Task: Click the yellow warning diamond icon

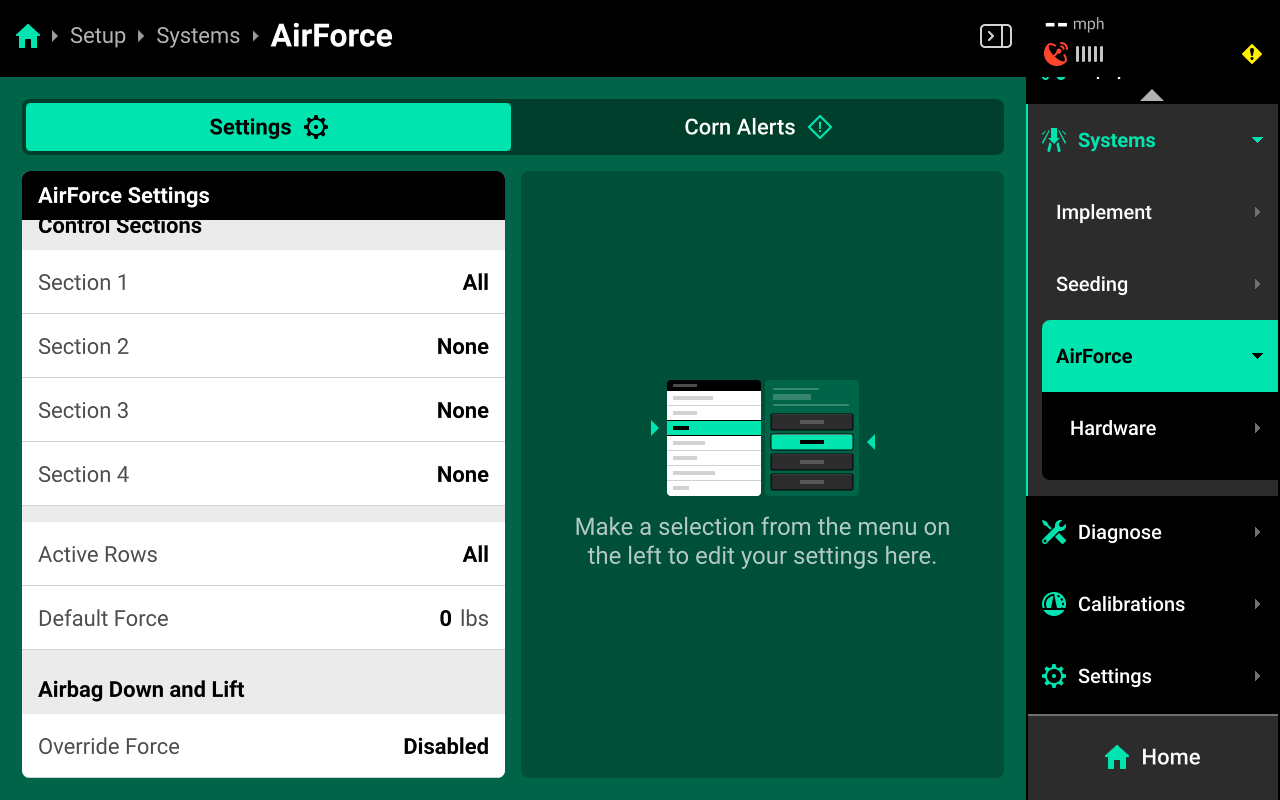Action: (1251, 54)
